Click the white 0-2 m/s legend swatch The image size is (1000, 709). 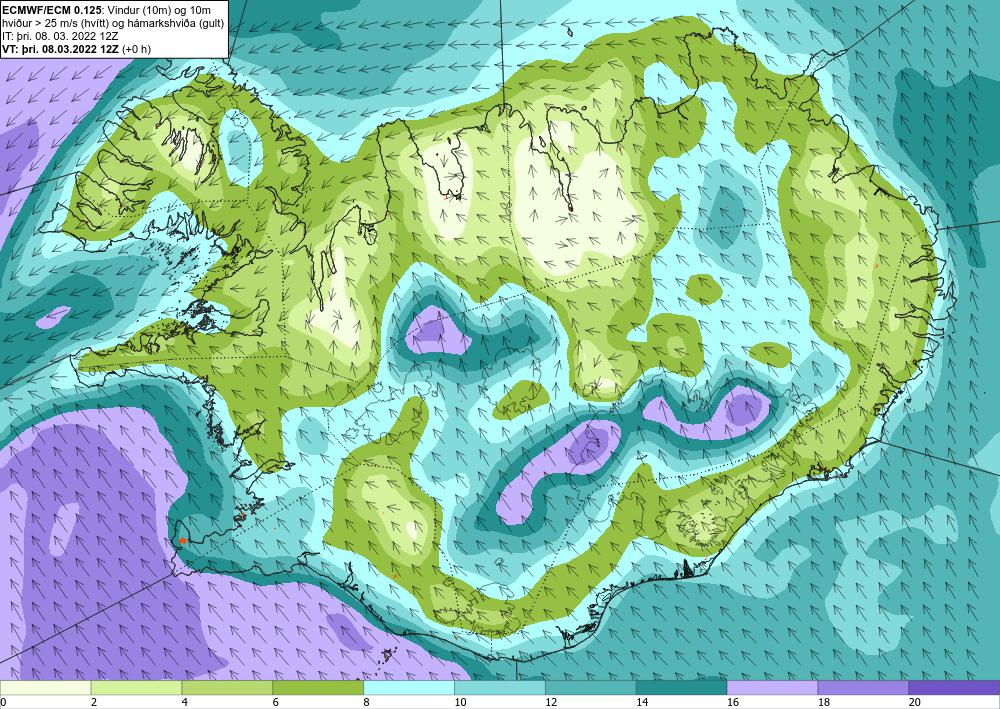coord(45,687)
